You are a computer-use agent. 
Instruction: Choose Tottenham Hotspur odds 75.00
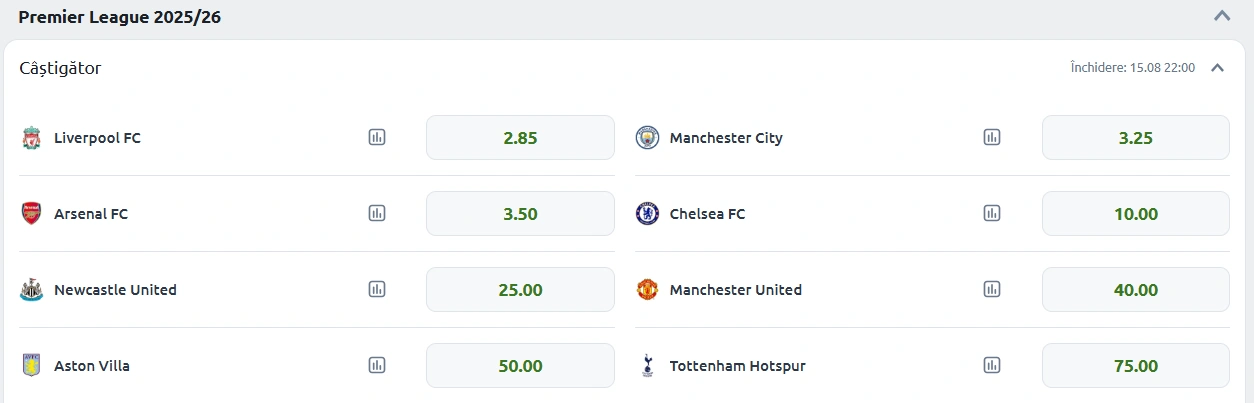pyautogui.click(x=1136, y=366)
